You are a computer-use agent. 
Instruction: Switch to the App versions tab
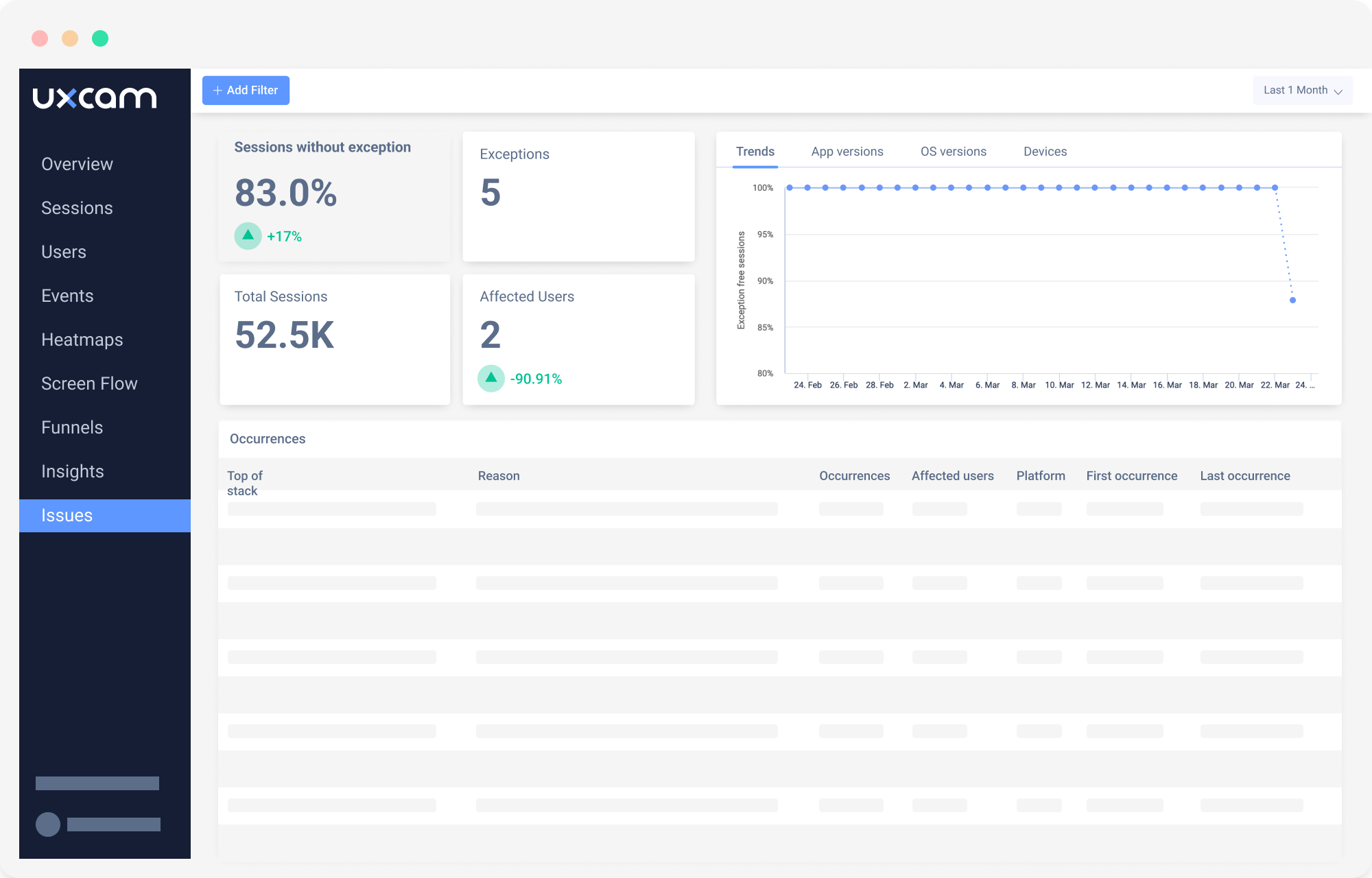tap(847, 152)
